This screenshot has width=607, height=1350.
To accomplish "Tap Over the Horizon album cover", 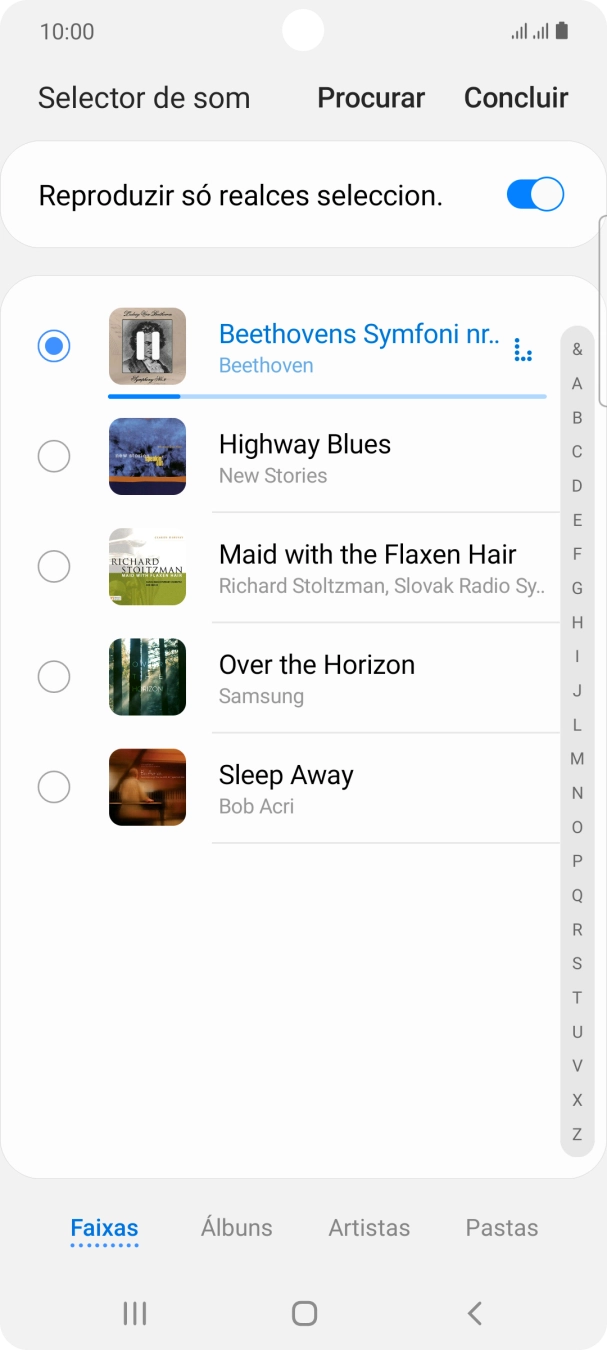I will 147,677.
